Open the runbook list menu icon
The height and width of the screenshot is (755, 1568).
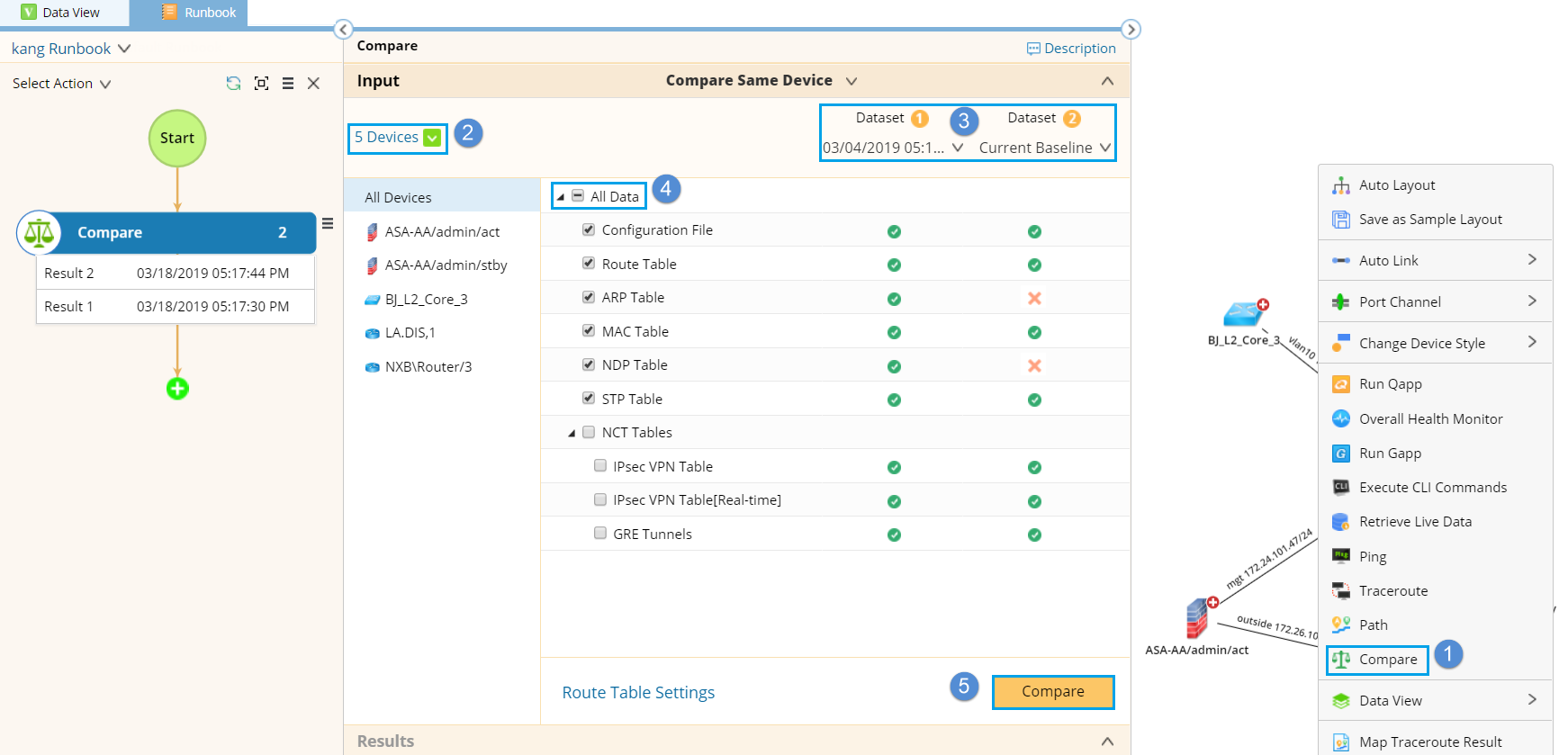[x=288, y=83]
